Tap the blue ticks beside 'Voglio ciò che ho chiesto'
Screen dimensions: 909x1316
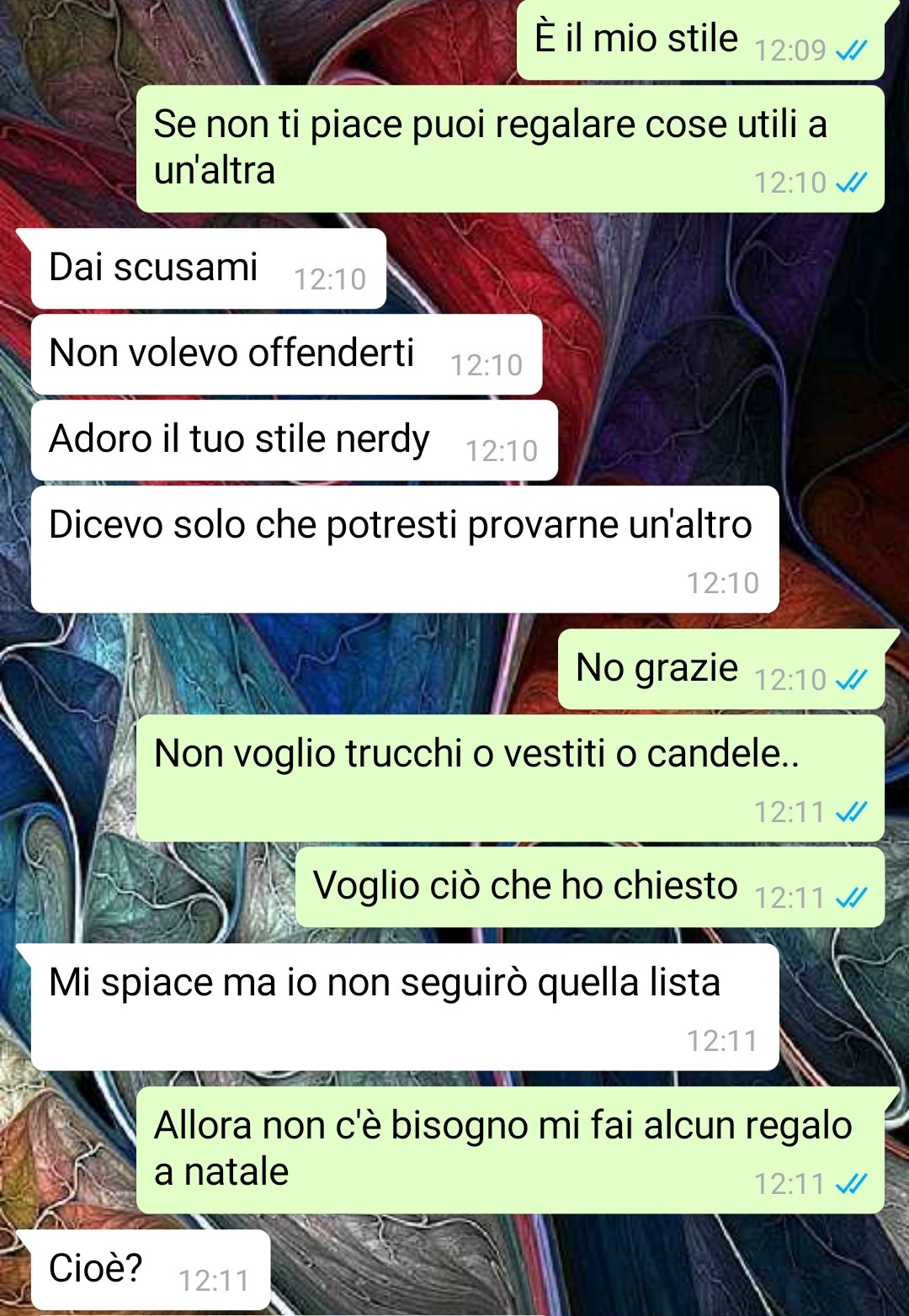click(x=851, y=898)
